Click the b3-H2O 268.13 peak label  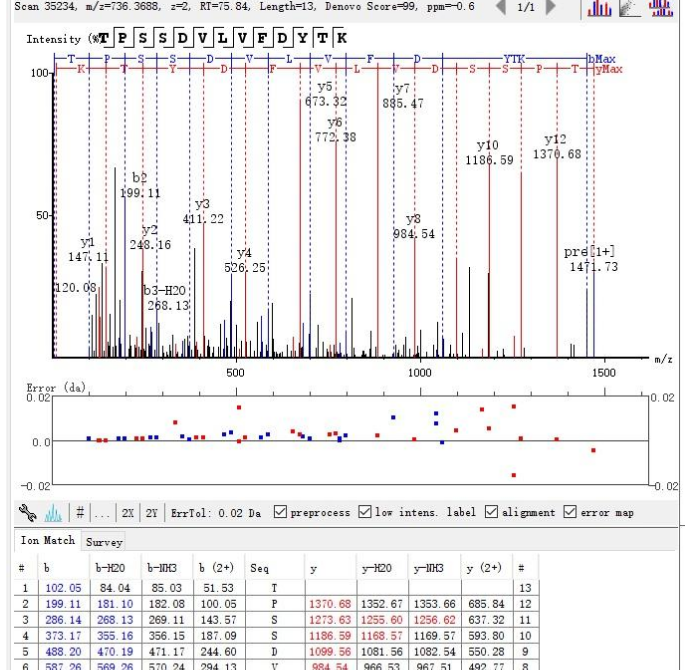click(x=166, y=298)
